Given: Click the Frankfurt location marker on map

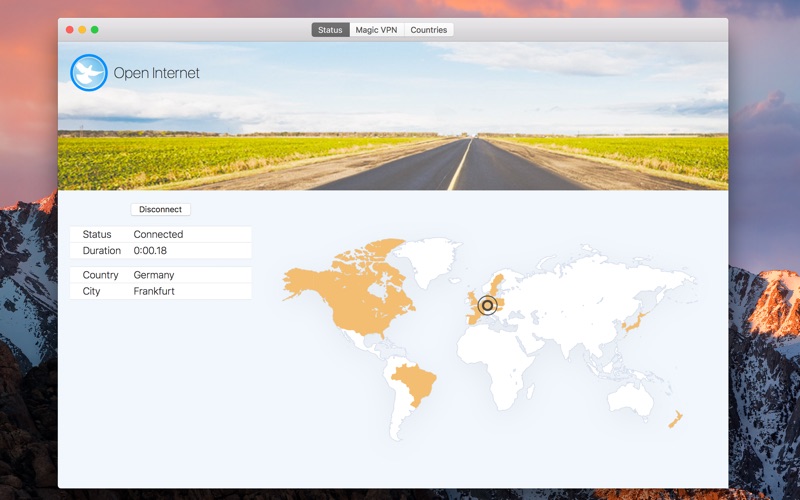Looking at the screenshot, I should [x=487, y=306].
